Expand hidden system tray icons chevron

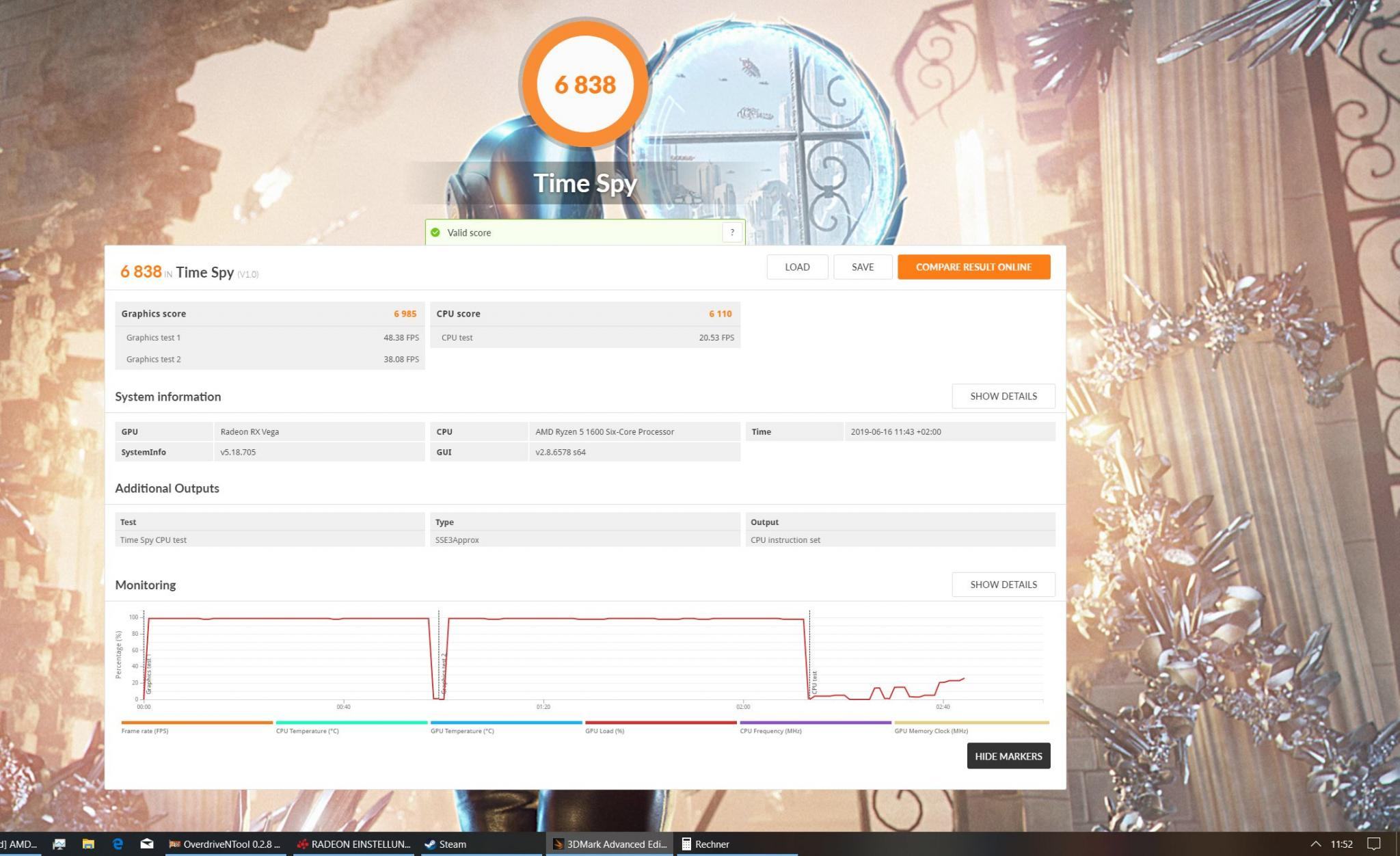[1315, 844]
